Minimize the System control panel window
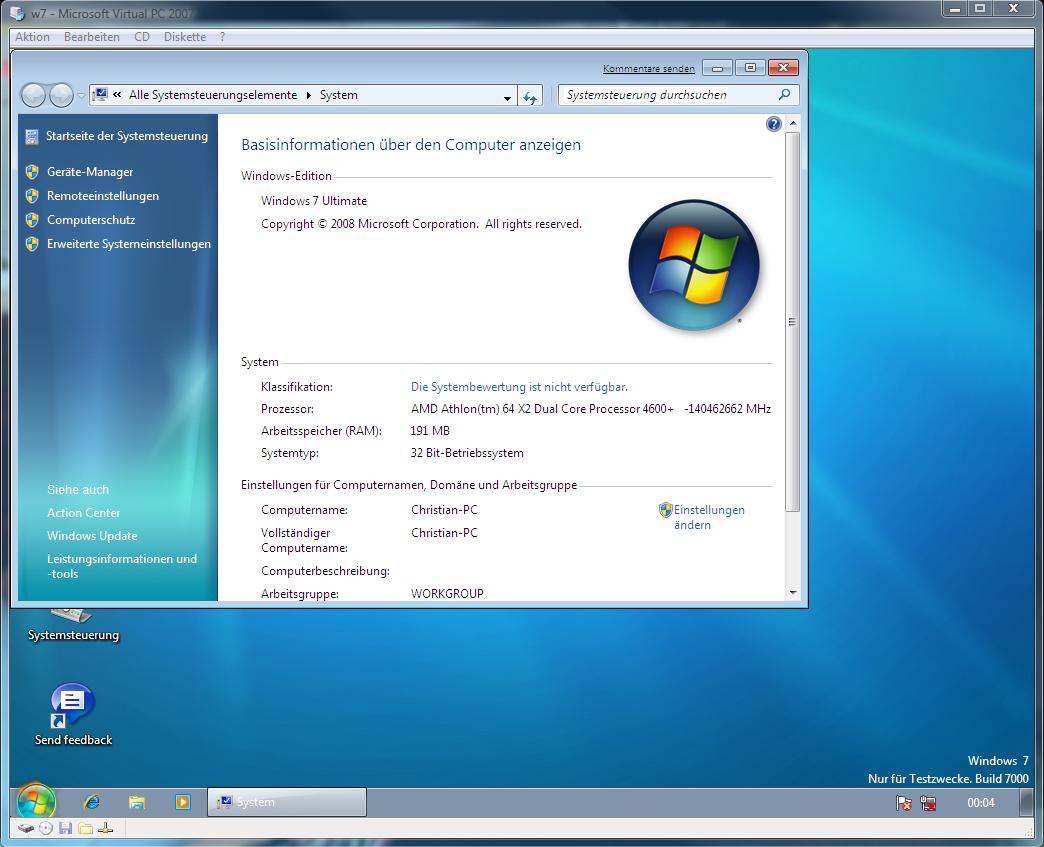1044x847 pixels. [x=718, y=68]
